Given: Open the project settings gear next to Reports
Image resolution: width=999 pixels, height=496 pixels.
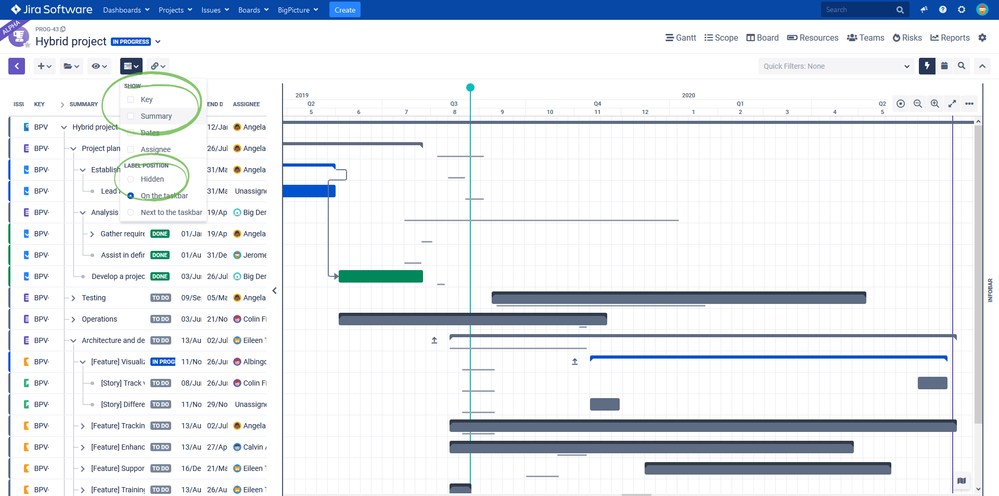Looking at the screenshot, I should click(982, 38).
